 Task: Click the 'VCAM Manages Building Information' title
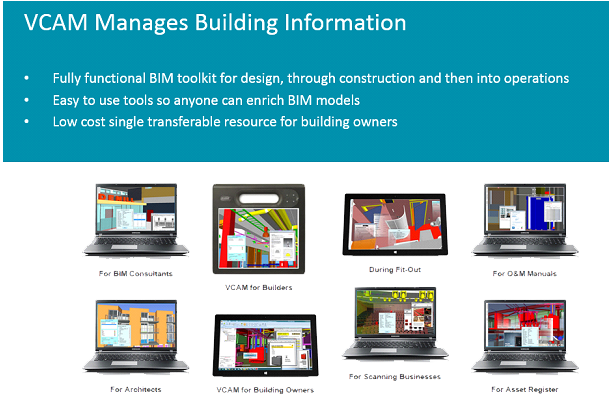pyautogui.click(x=215, y=23)
